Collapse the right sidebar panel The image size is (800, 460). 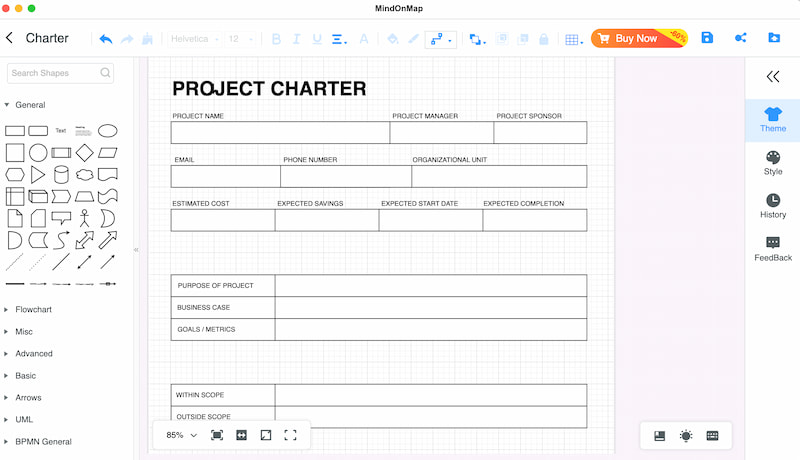[773, 76]
